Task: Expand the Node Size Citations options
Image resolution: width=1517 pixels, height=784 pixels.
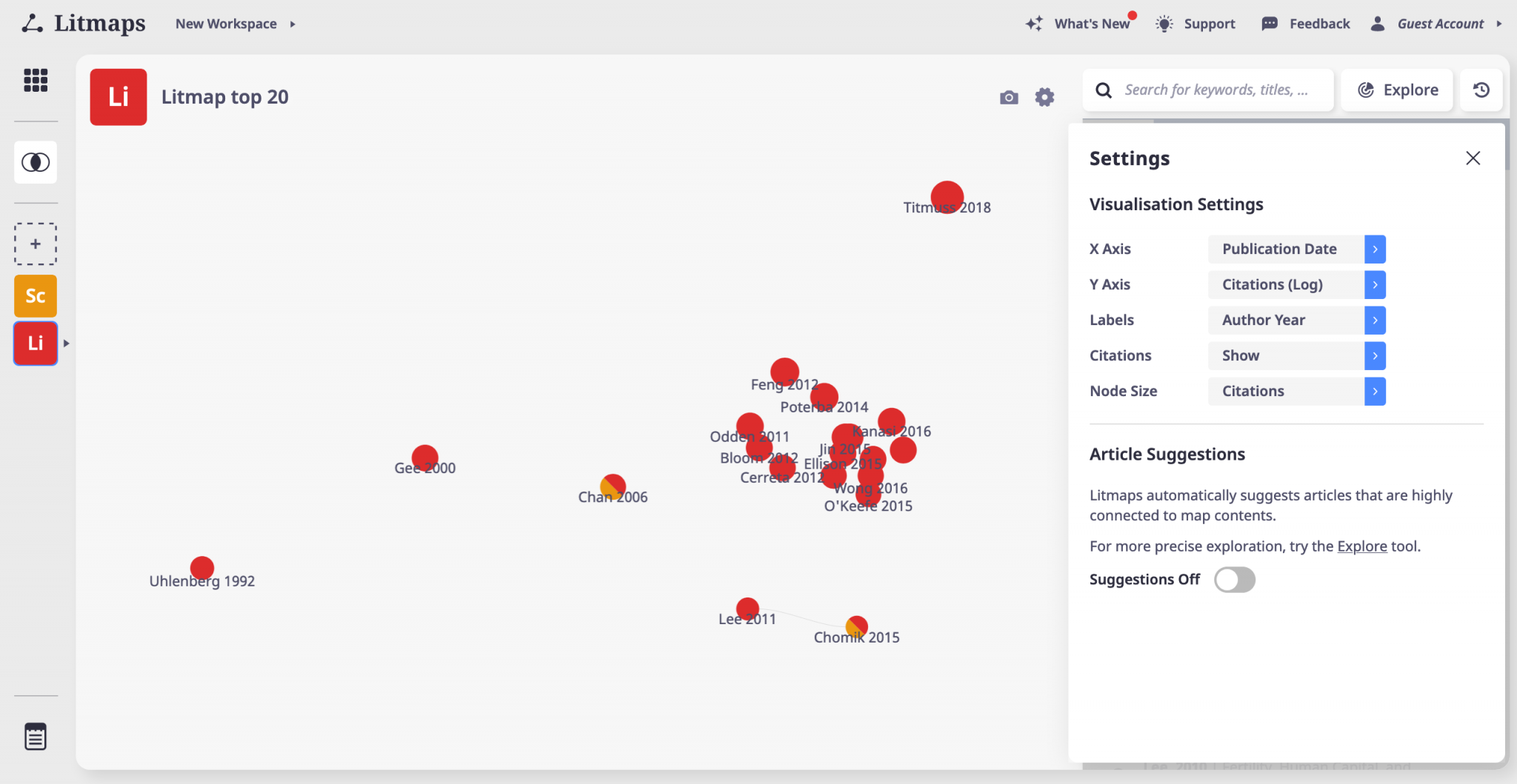Action: (x=1375, y=391)
